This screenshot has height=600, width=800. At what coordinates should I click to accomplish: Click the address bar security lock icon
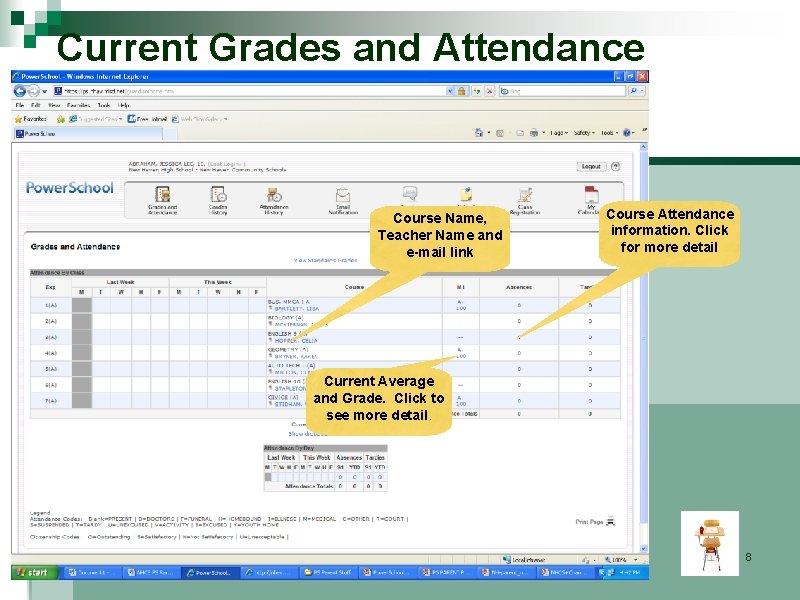coord(462,91)
